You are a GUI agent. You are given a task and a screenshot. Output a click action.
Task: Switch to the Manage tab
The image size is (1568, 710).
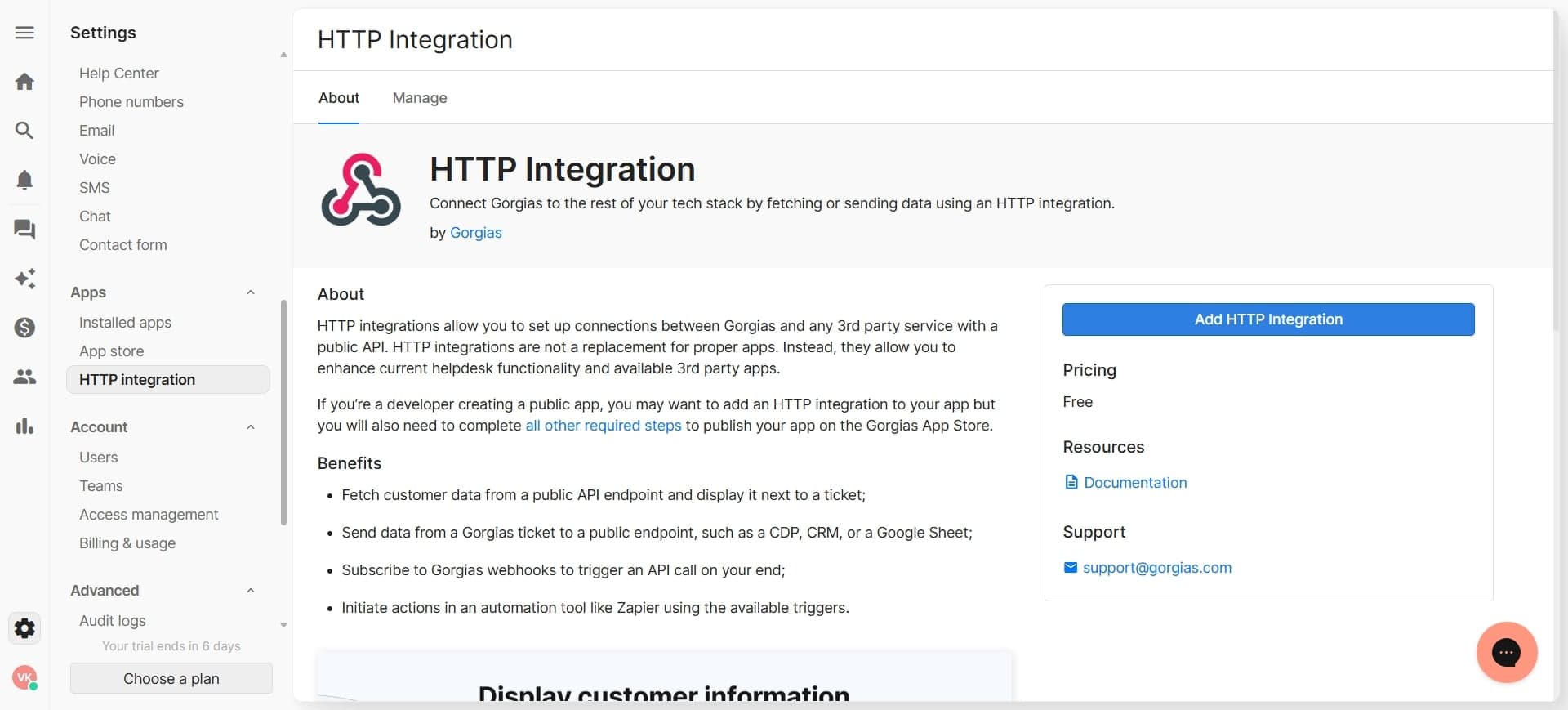420,98
